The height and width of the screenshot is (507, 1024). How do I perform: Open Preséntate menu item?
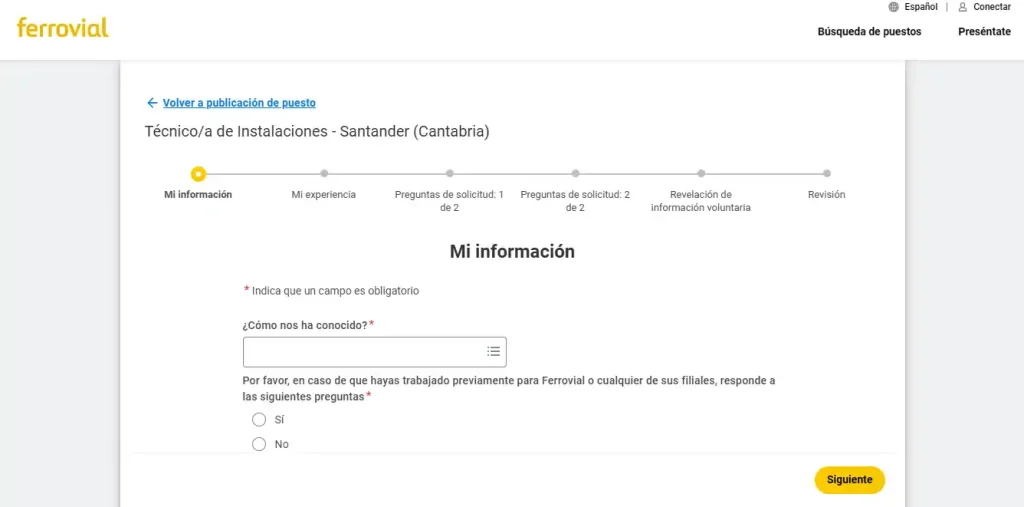tap(984, 31)
